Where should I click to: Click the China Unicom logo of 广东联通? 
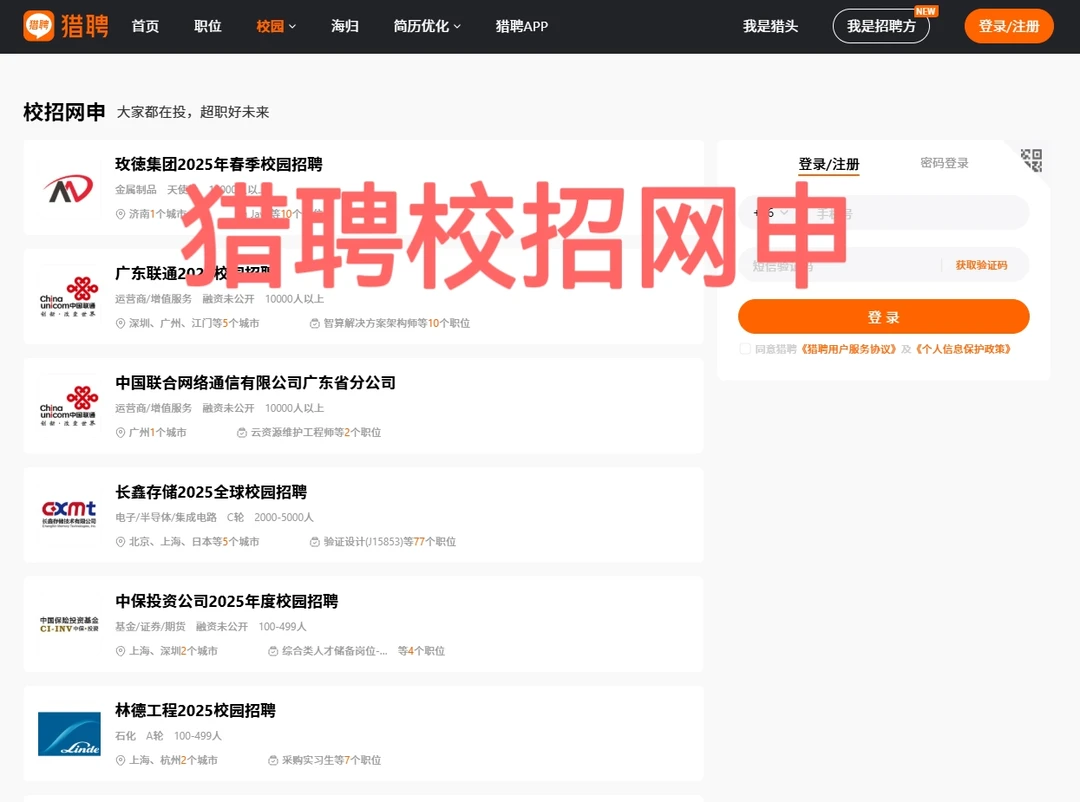(68, 297)
